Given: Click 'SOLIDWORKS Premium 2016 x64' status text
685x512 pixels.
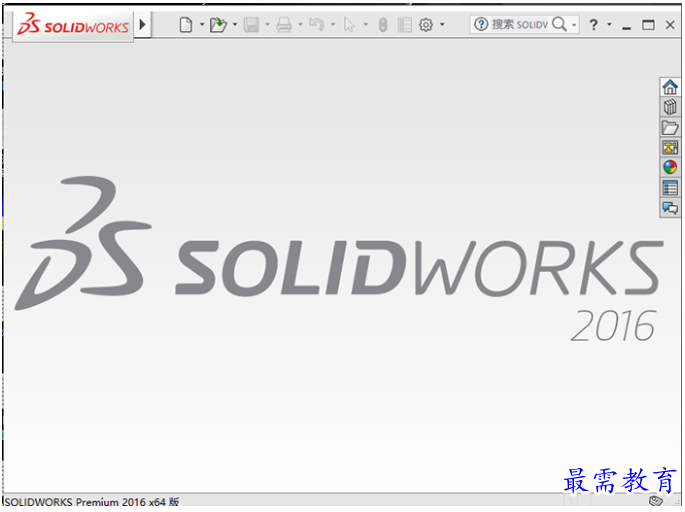Looking at the screenshot, I should tap(85, 502).
